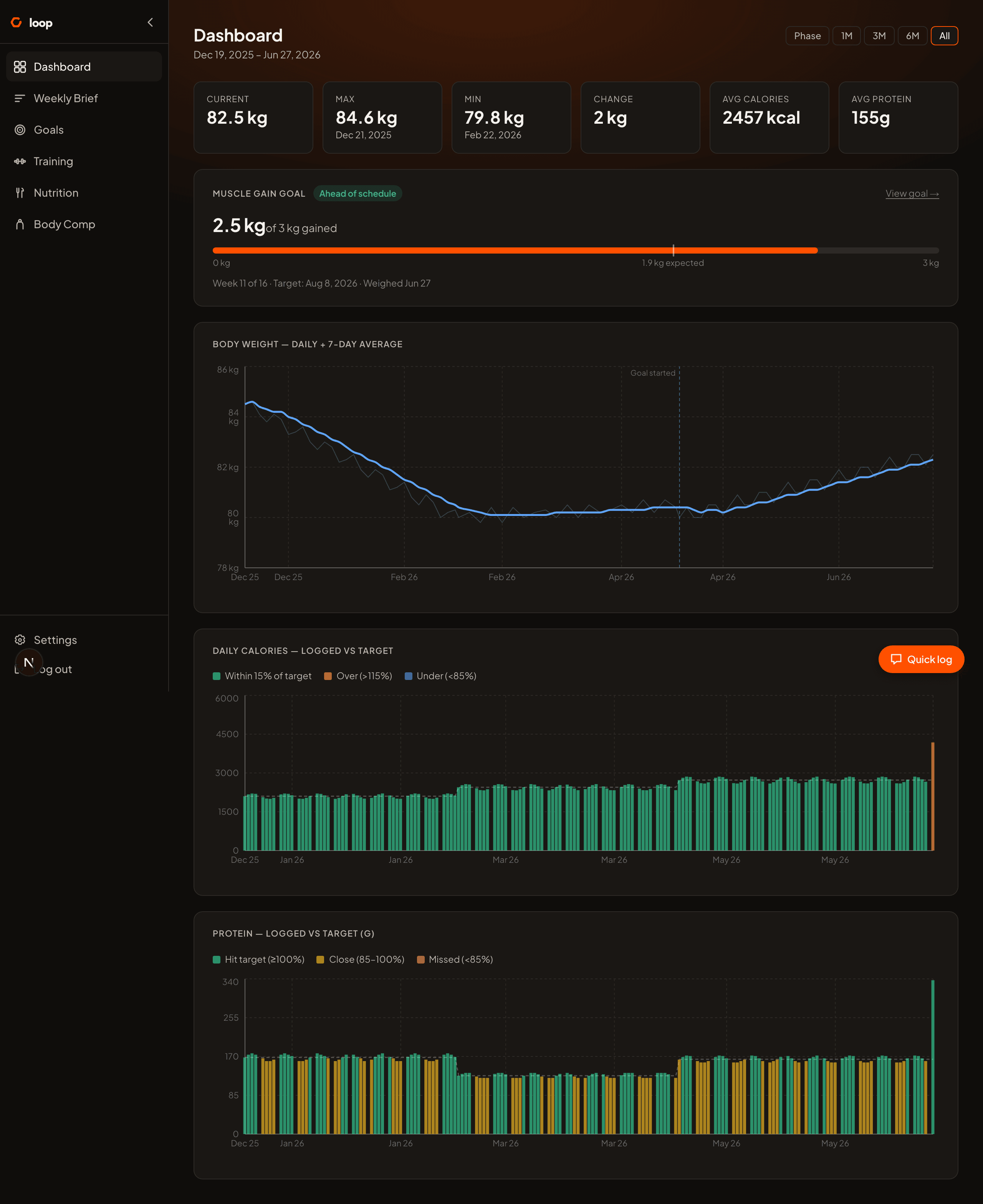Click the N user avatar
The height and width of the screenshot is (1204, 983).
(x=29, y=662)
